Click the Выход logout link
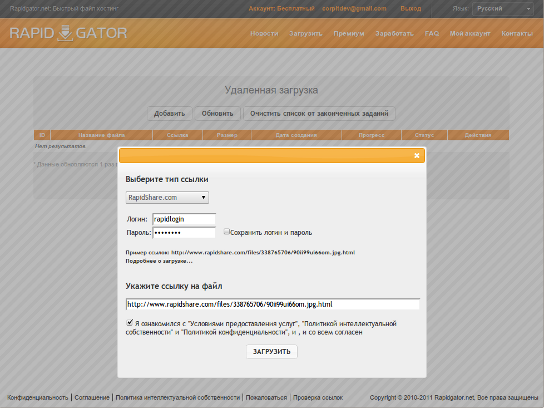Image resolution: width=544 pixels, height=408 pixels. [411, 9]
